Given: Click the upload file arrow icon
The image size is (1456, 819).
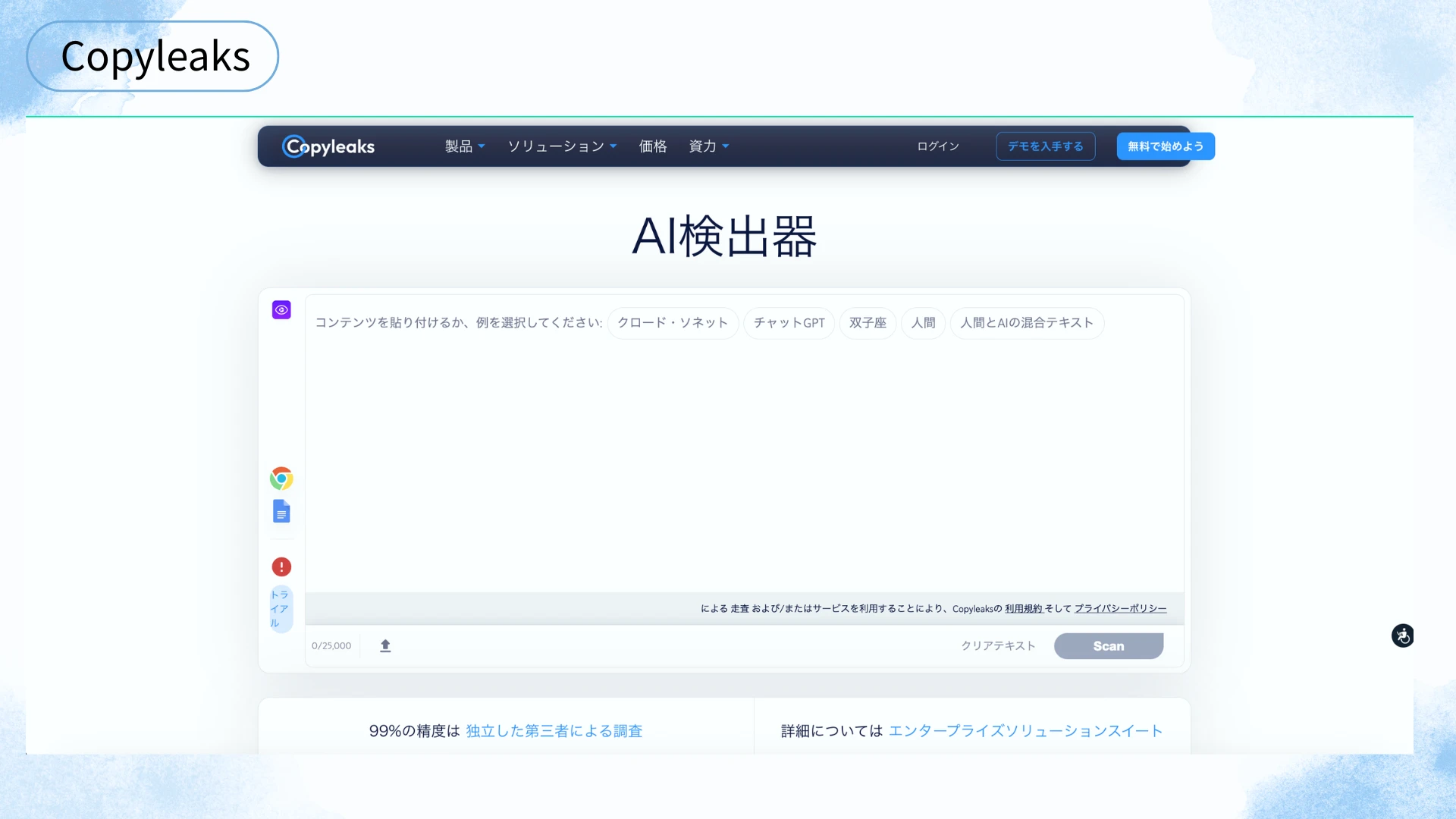Looking at the screenshot, I should [x=385, y=645].
